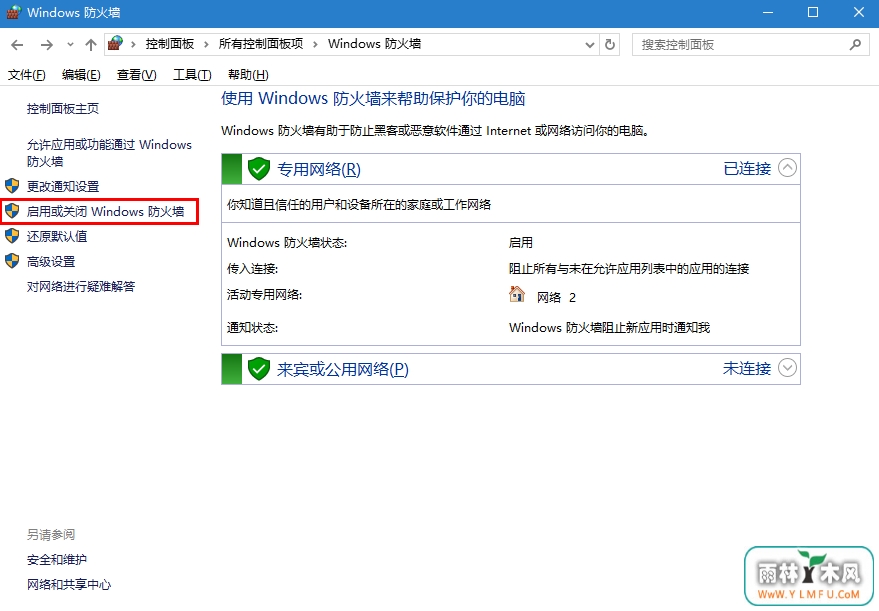The width and height of the screenshot is (879, 611).
Task: Close the Windows 防火墙 window
Action: 859,12
